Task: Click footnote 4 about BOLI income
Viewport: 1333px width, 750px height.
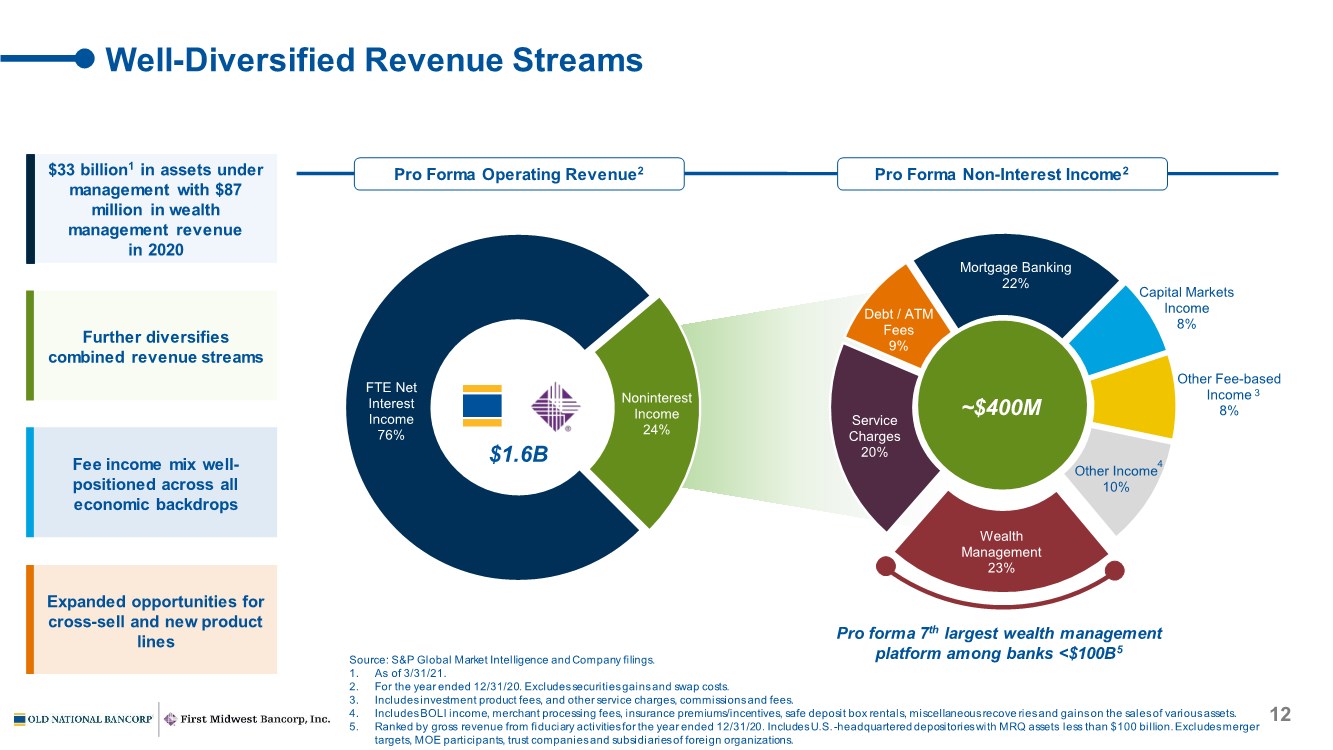Action: [792, 714]
